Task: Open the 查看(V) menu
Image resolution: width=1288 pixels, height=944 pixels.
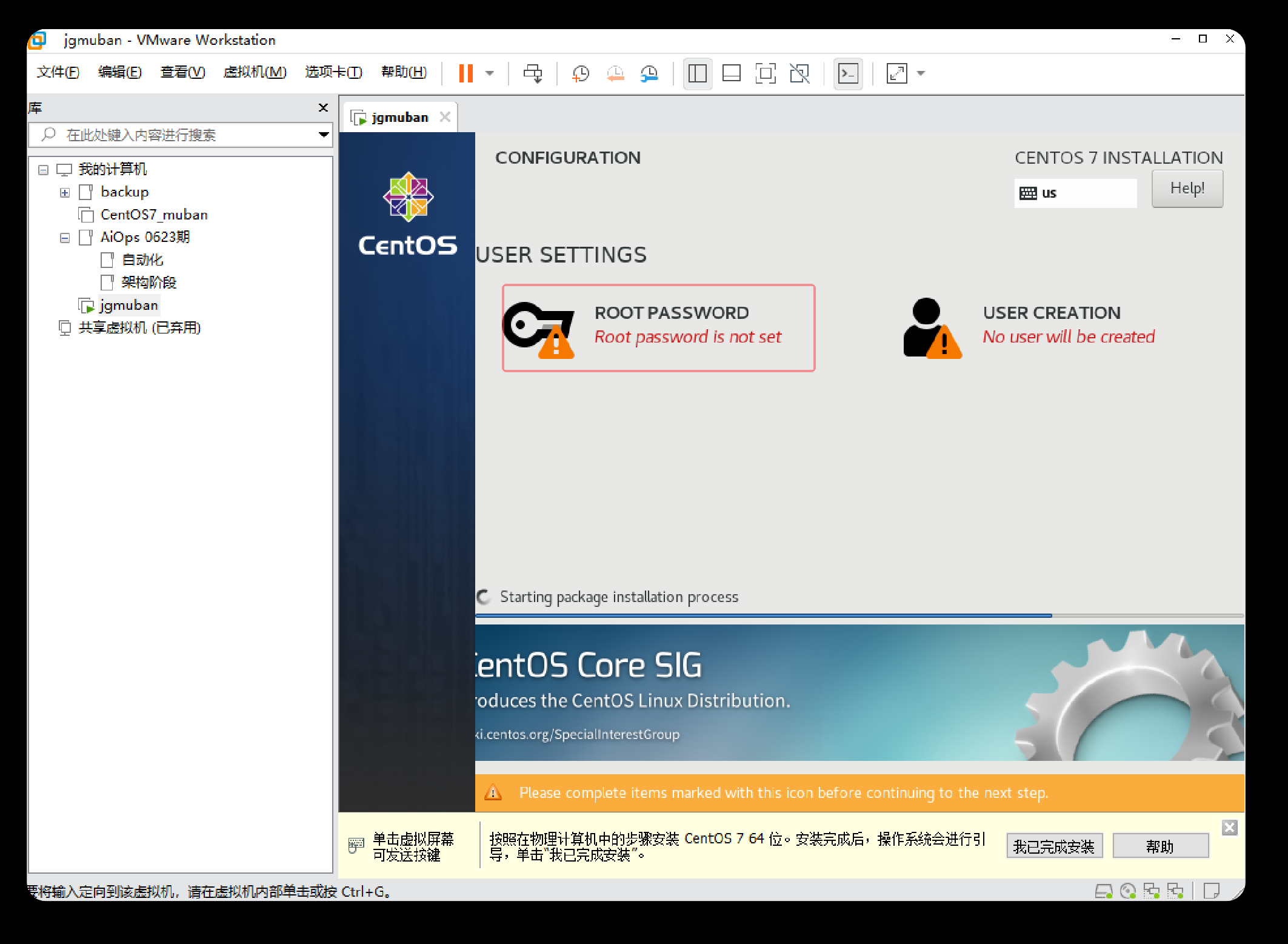Action: pyautogui.click(x=182, y=72)
